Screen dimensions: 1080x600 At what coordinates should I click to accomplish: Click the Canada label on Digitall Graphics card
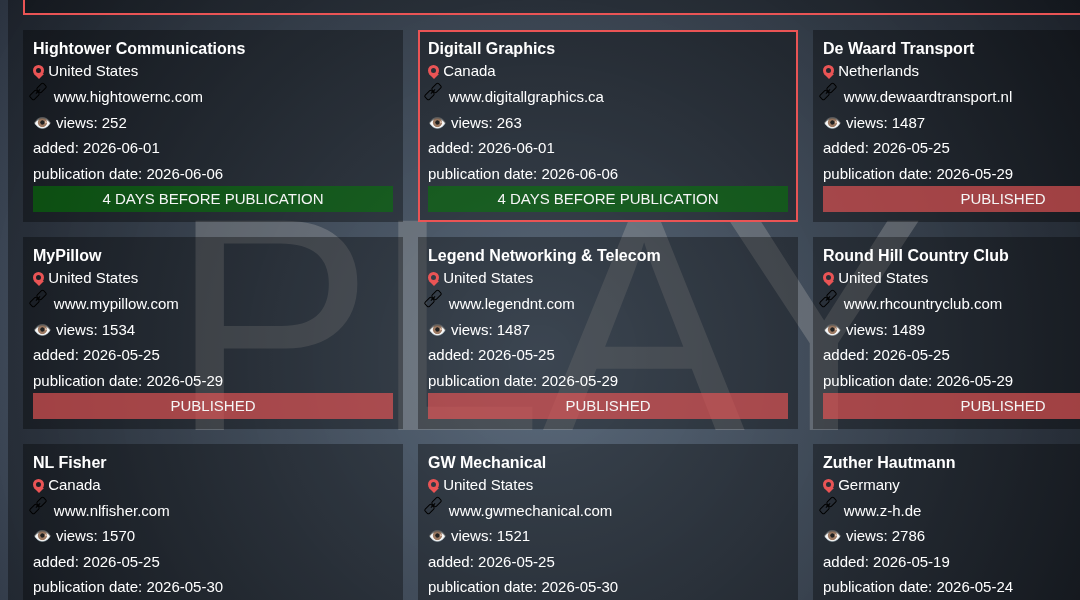click(469, 72)
